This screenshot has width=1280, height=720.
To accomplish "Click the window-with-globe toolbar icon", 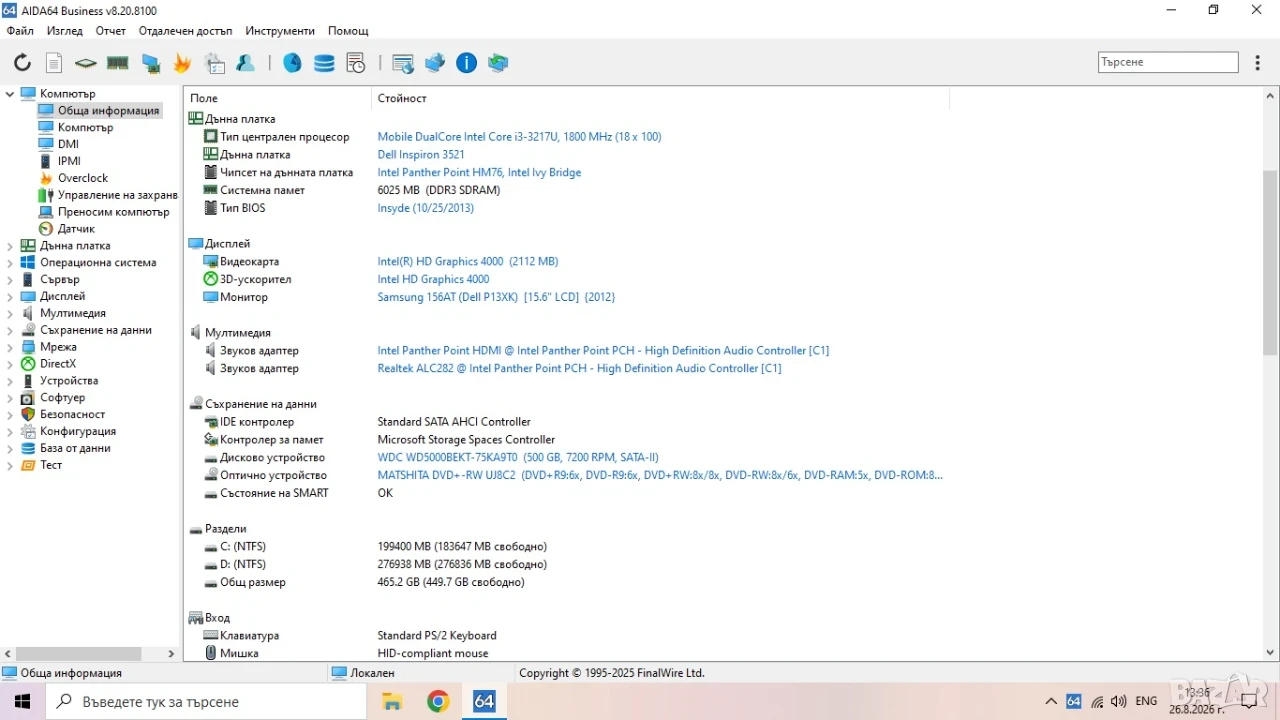I will [x=403, y=63].
